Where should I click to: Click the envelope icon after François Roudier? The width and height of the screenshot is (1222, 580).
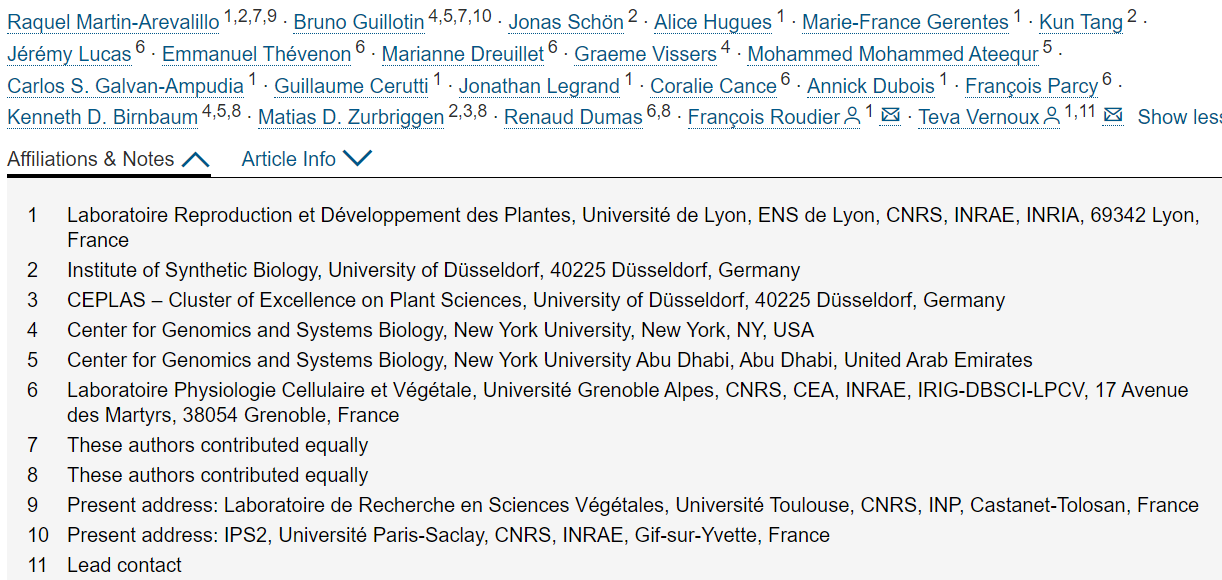[x=890, y=116]
